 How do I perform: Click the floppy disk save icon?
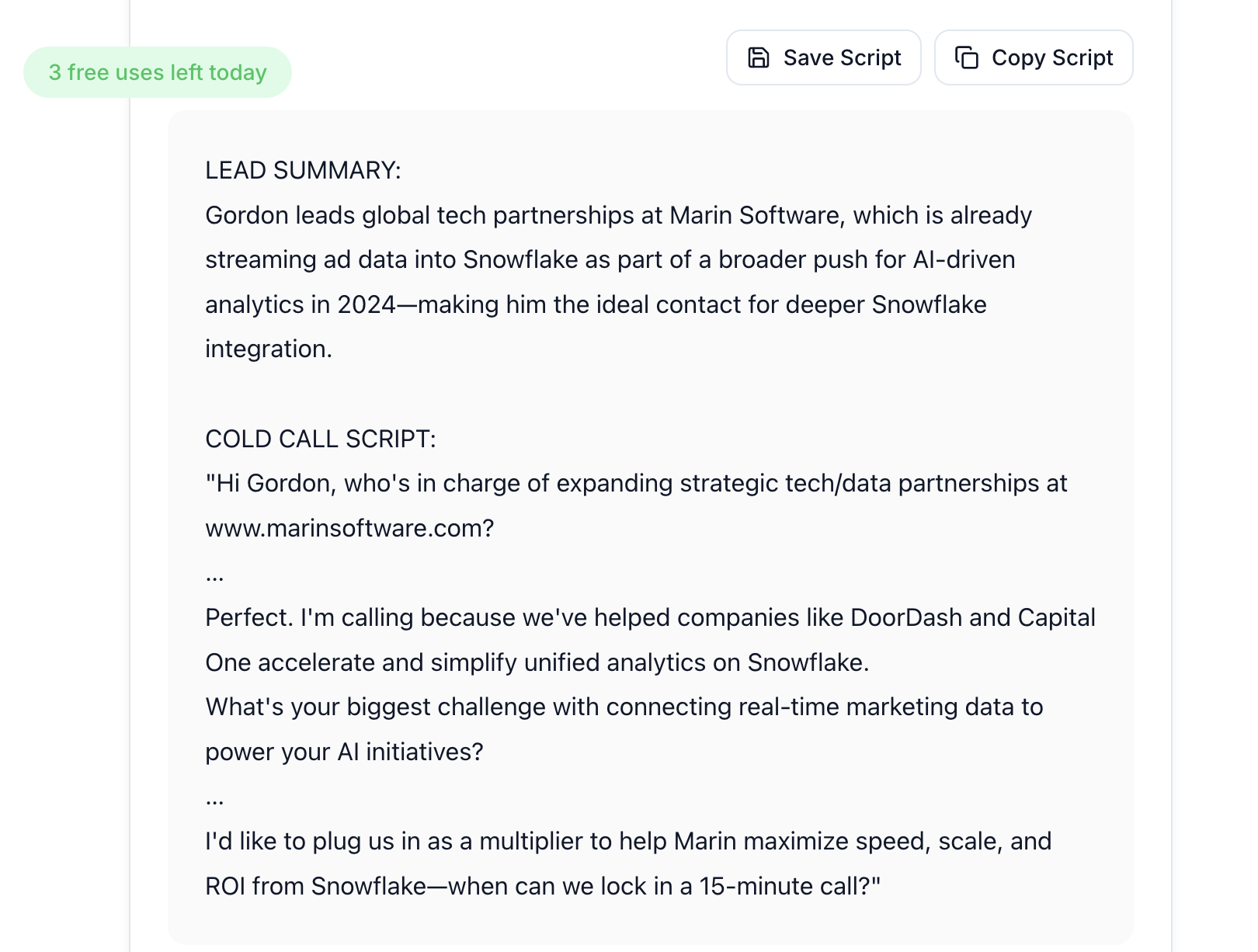[x=758, y=57]
